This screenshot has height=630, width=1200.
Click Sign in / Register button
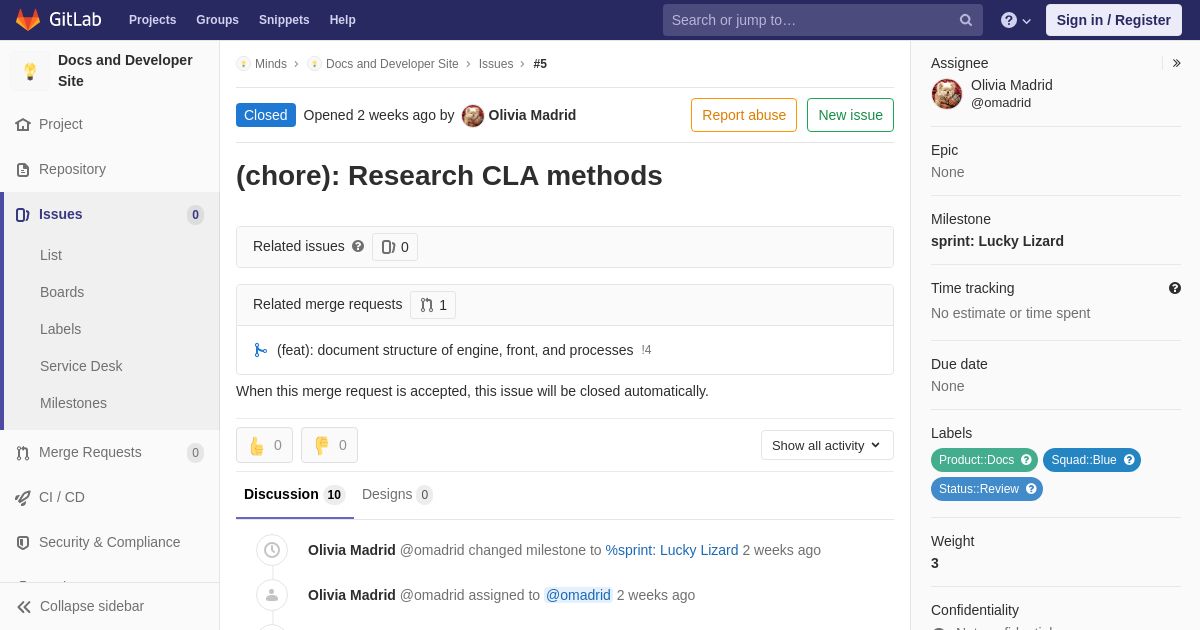(x=1114, y=20)
